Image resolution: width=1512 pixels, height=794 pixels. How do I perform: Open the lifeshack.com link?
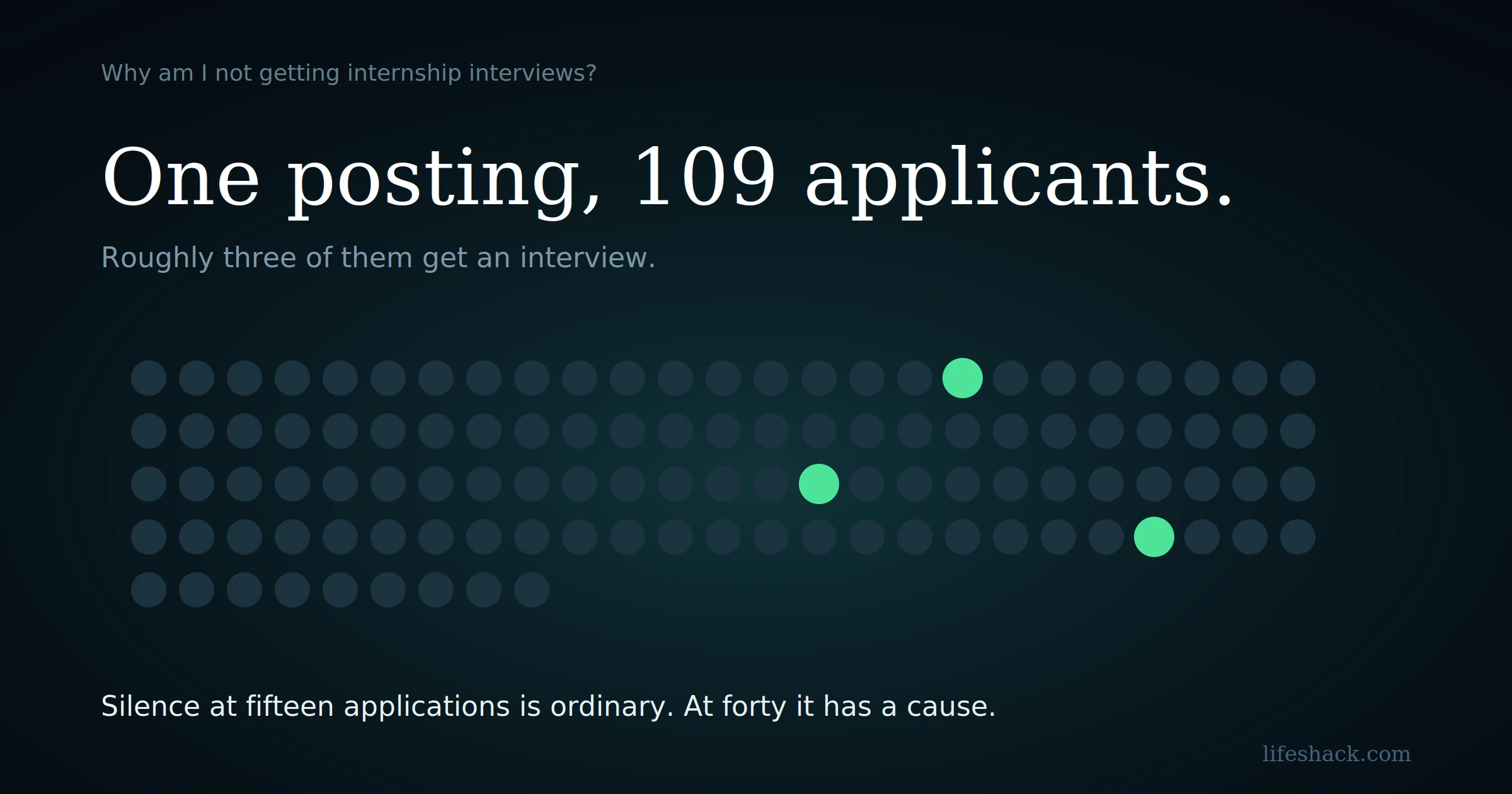[1336, 754]
